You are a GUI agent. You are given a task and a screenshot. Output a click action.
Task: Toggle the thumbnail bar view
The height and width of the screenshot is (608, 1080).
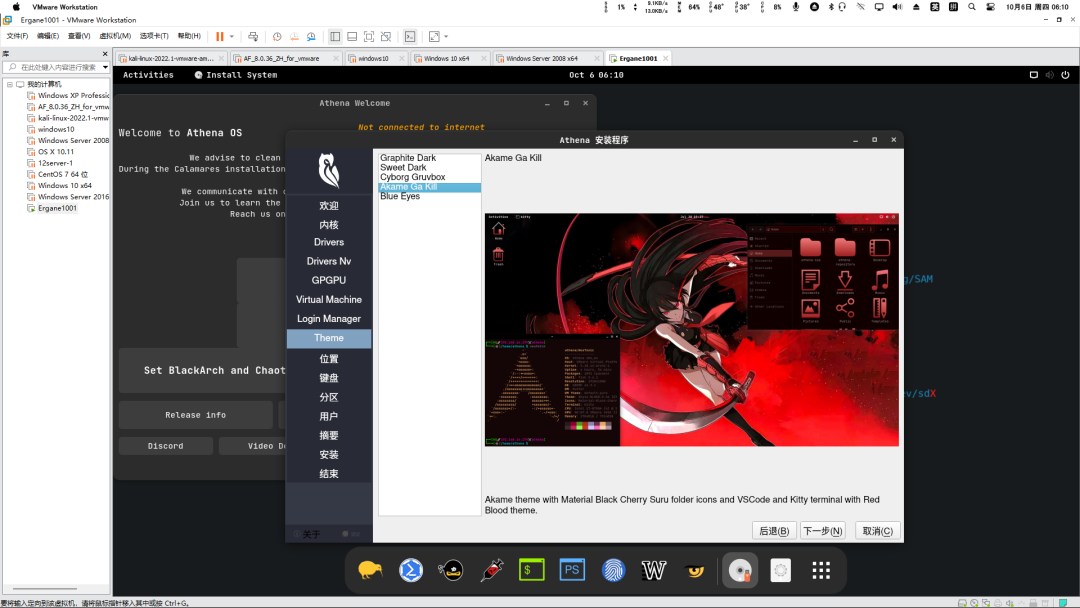[352, 36]
